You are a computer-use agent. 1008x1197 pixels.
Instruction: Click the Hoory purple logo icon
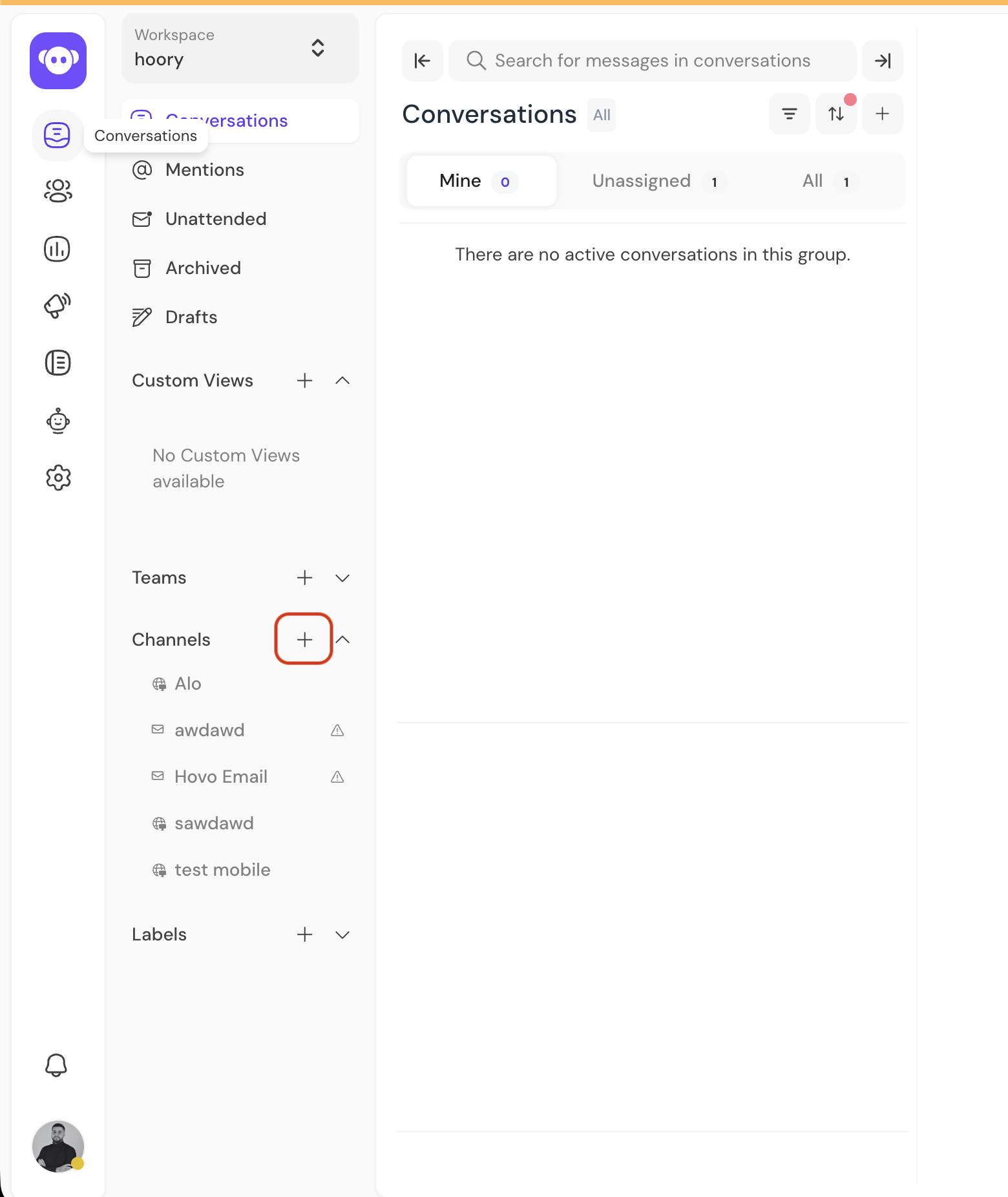pyautogui.click(x=58, y=61)
